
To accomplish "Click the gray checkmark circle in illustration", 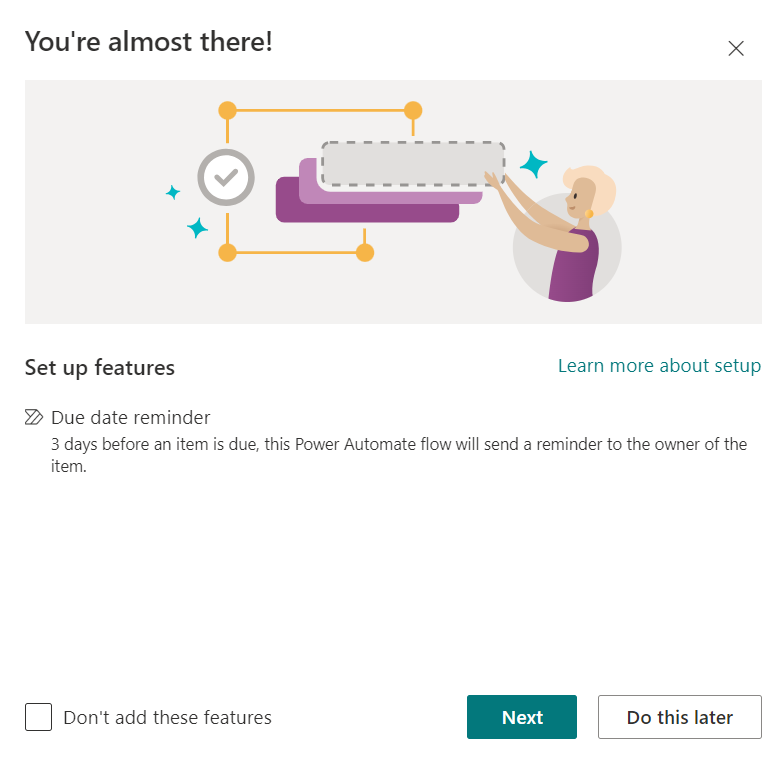I will 226,177.
